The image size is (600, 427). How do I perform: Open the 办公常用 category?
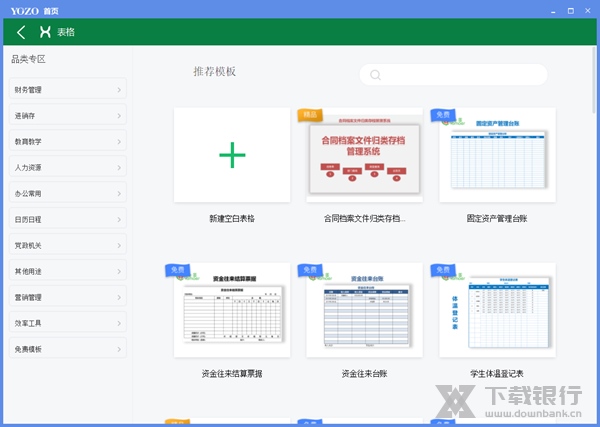pos(68,194)
